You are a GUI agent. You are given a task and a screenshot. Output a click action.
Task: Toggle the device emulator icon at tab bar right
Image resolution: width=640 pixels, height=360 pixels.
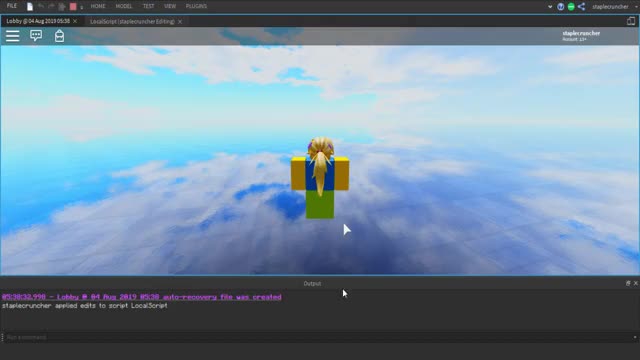(631, 21)
